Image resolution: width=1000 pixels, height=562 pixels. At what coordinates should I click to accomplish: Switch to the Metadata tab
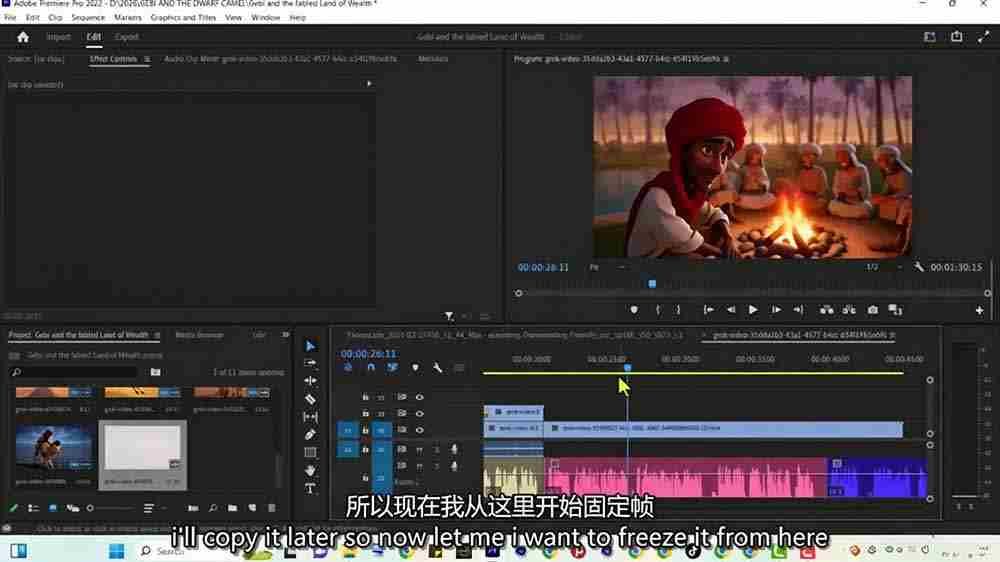pos(433,59)
